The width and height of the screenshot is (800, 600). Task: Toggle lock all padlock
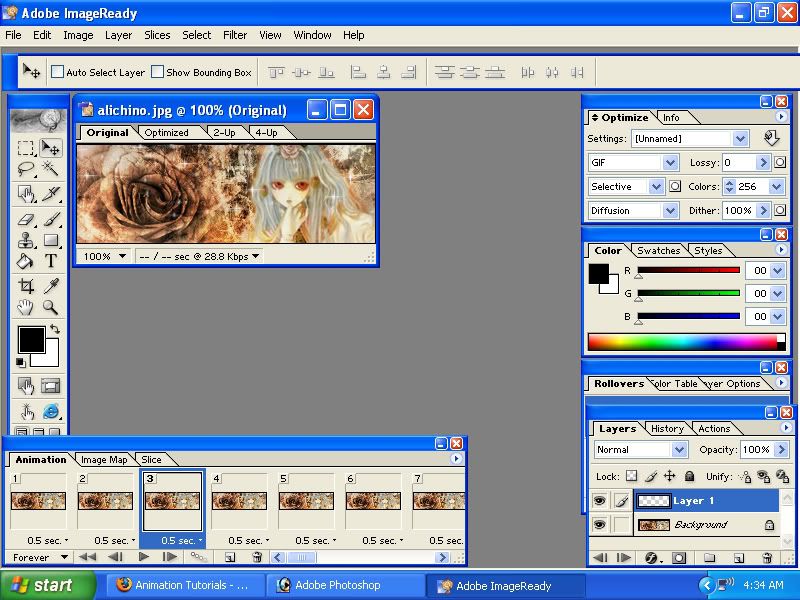coord(689,476)
